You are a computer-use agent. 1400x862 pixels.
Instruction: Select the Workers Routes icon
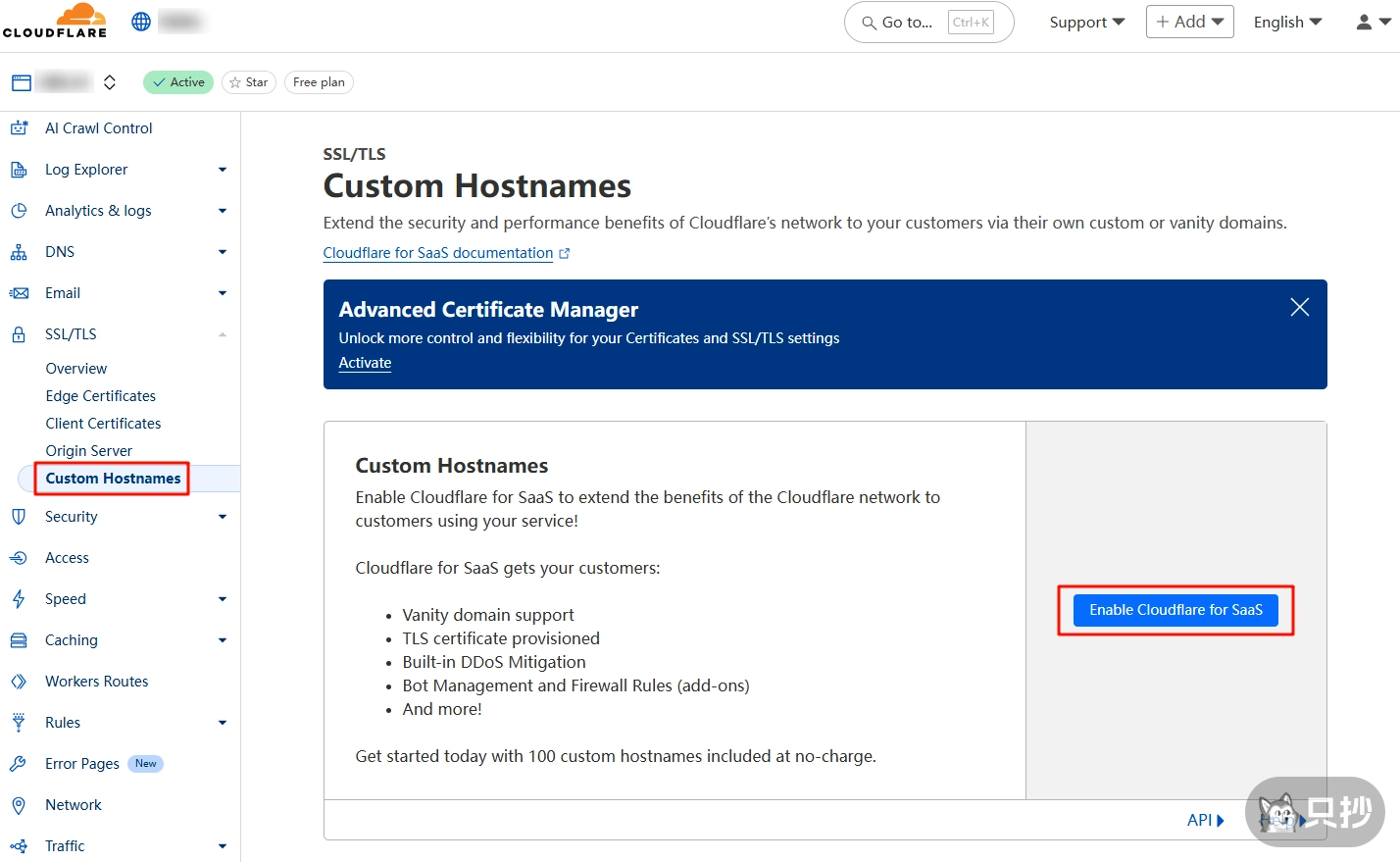click(21, 681)
